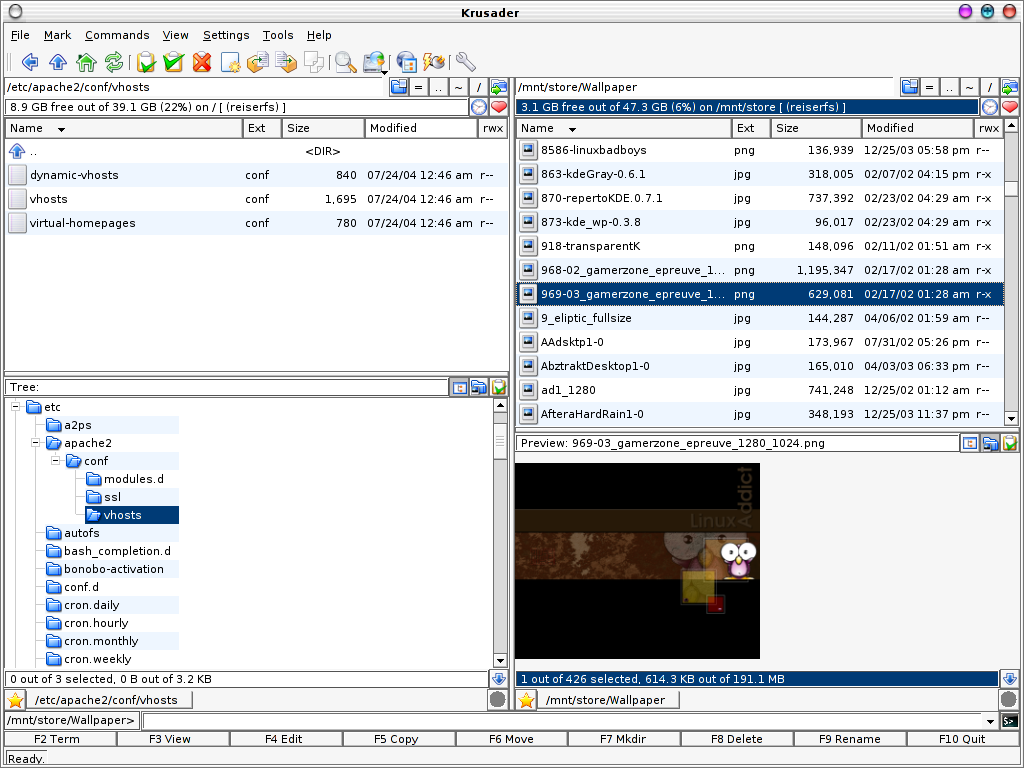Click F7 Mkdir button

click(623, 739)
